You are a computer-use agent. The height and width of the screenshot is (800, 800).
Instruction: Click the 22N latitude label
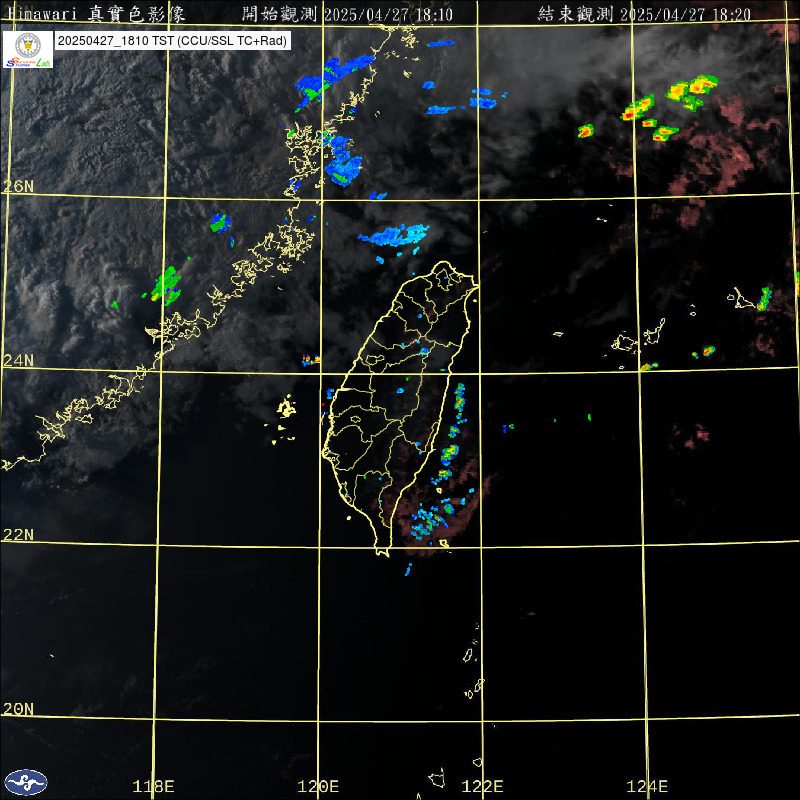tap(18, 535)
